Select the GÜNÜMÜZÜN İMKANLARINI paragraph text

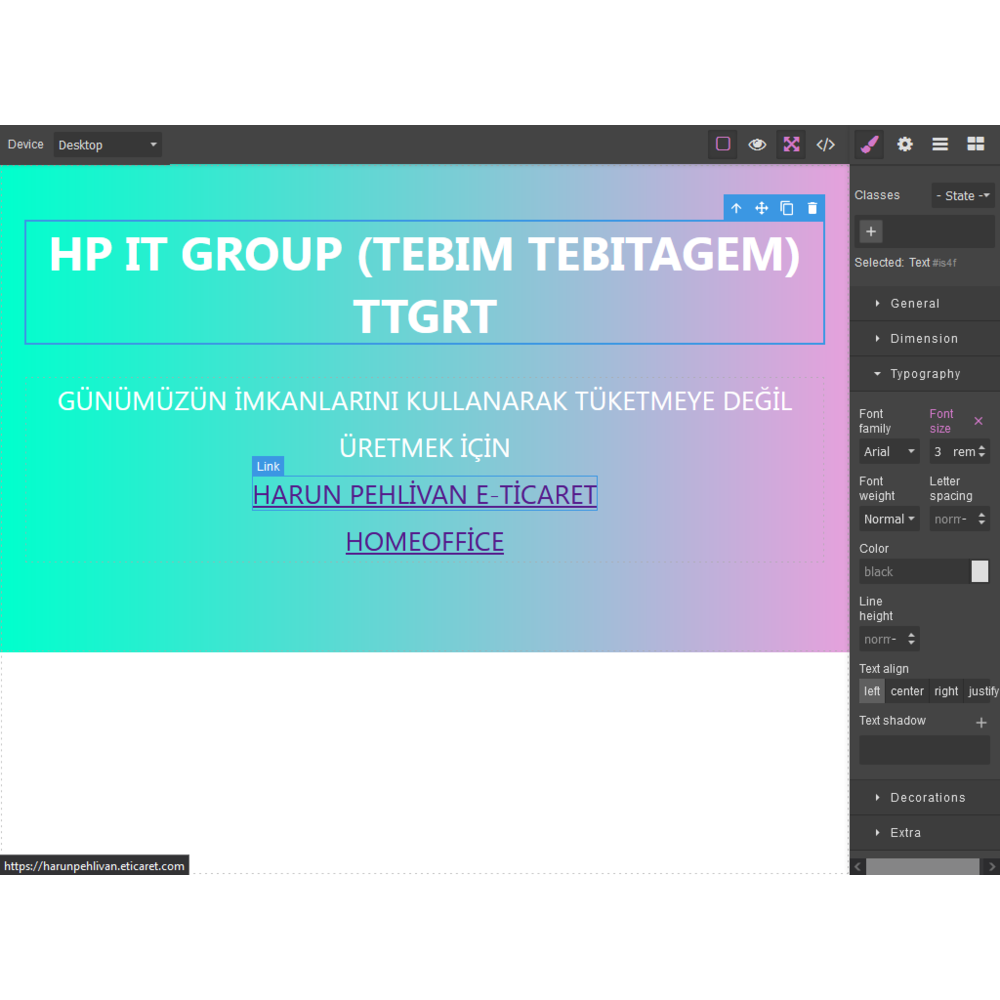click(x=425, y=424)
